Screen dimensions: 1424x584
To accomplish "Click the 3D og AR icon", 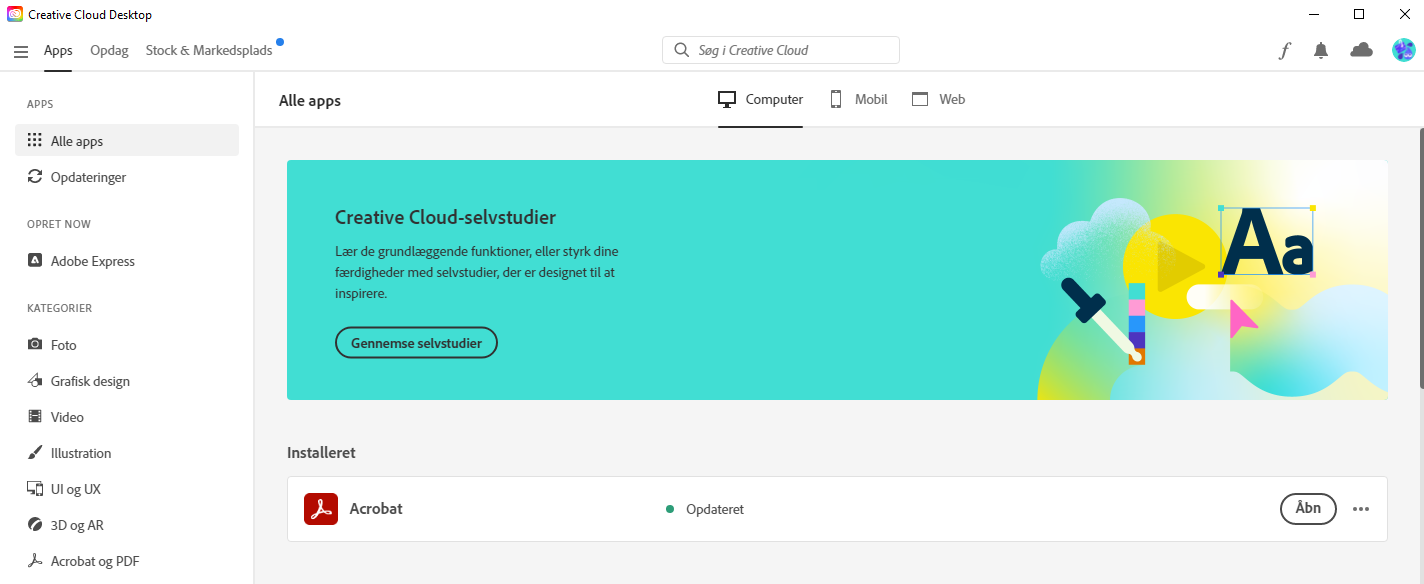I will [35, 525].
